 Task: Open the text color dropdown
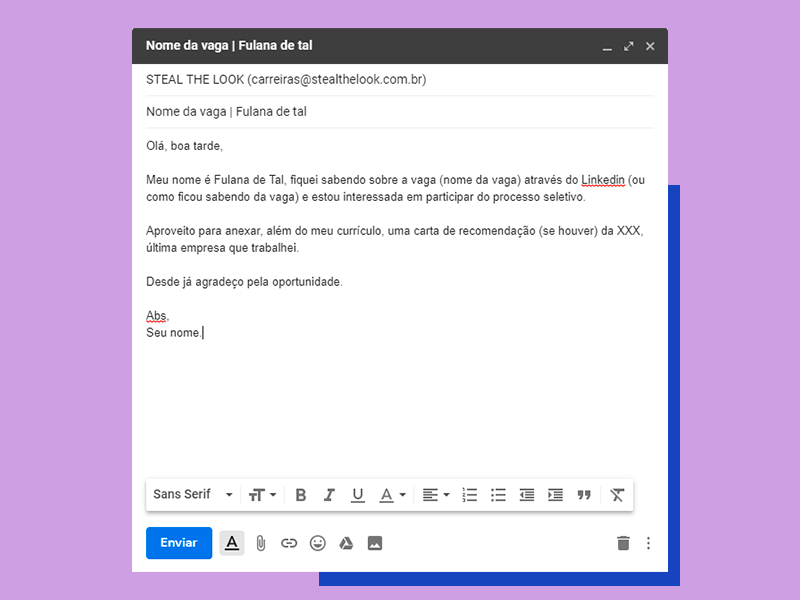click(x=392, y=494)
